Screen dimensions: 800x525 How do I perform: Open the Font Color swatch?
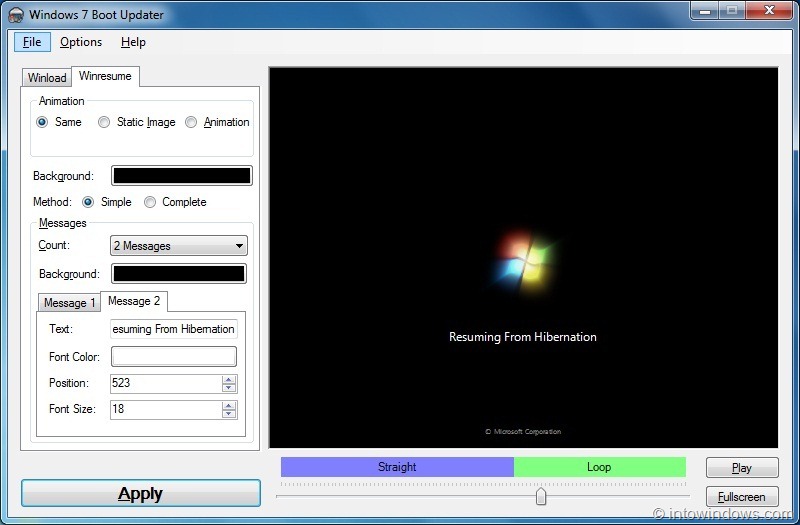(x=174, y=357)
